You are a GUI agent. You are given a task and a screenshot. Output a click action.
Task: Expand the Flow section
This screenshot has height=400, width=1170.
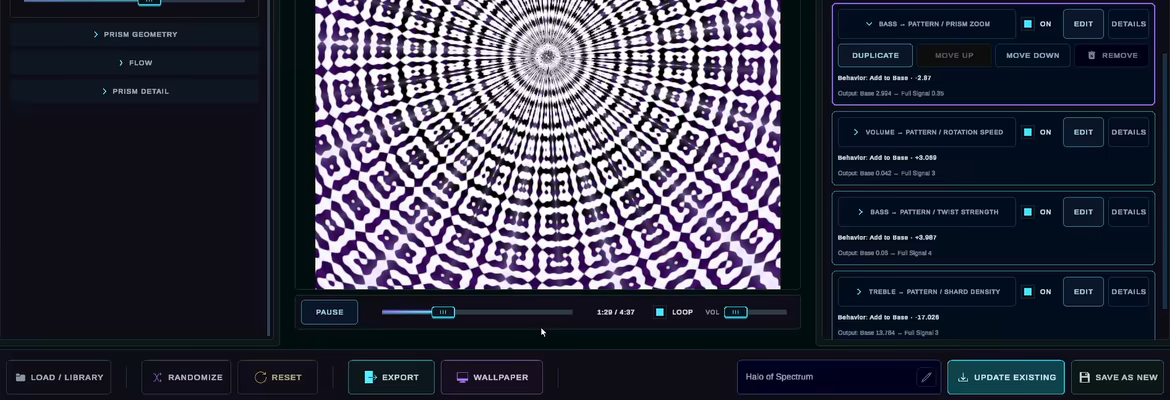pyautogui.click(x=135, y=63)
